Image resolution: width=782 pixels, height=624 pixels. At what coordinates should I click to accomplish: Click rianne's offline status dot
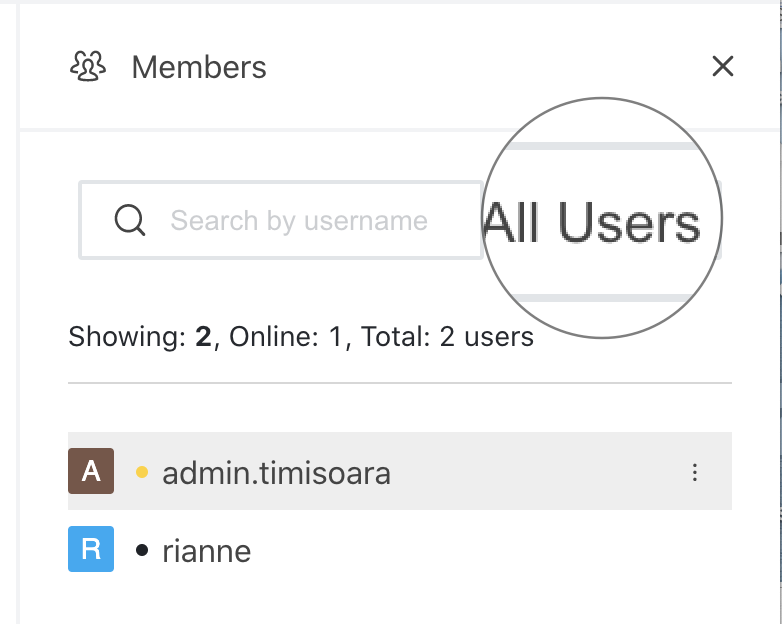tap(142, 550)
